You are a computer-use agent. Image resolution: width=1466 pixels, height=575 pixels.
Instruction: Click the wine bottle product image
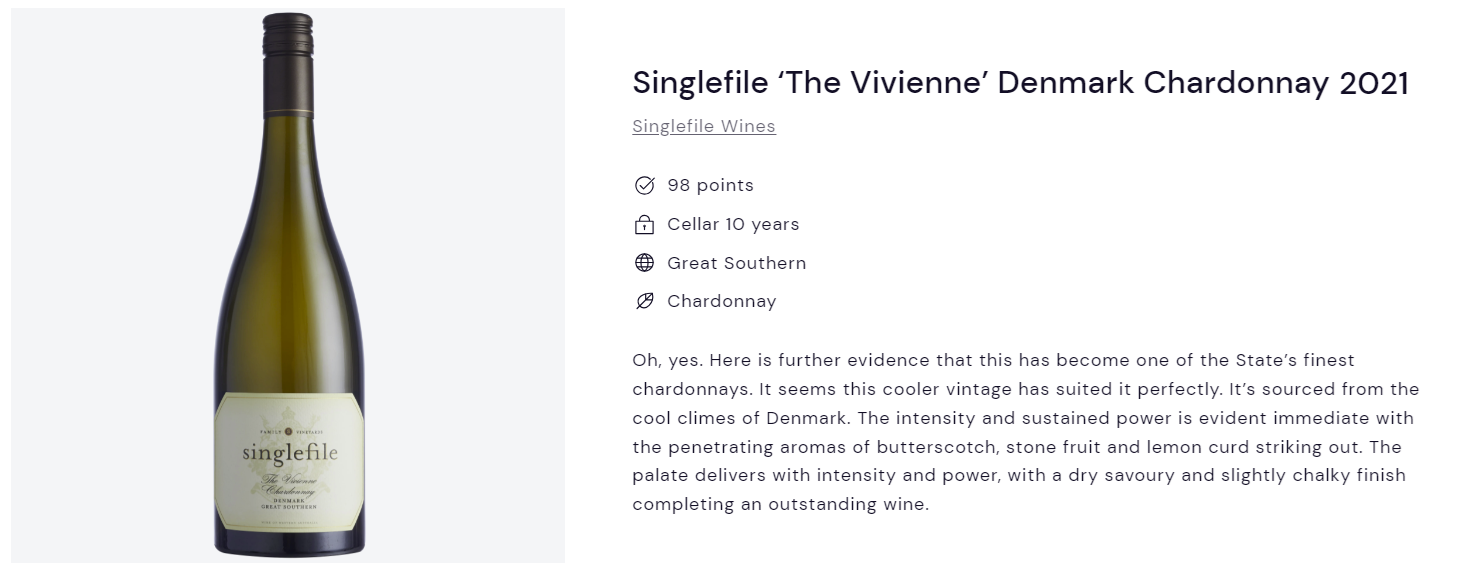coord(289,284)
